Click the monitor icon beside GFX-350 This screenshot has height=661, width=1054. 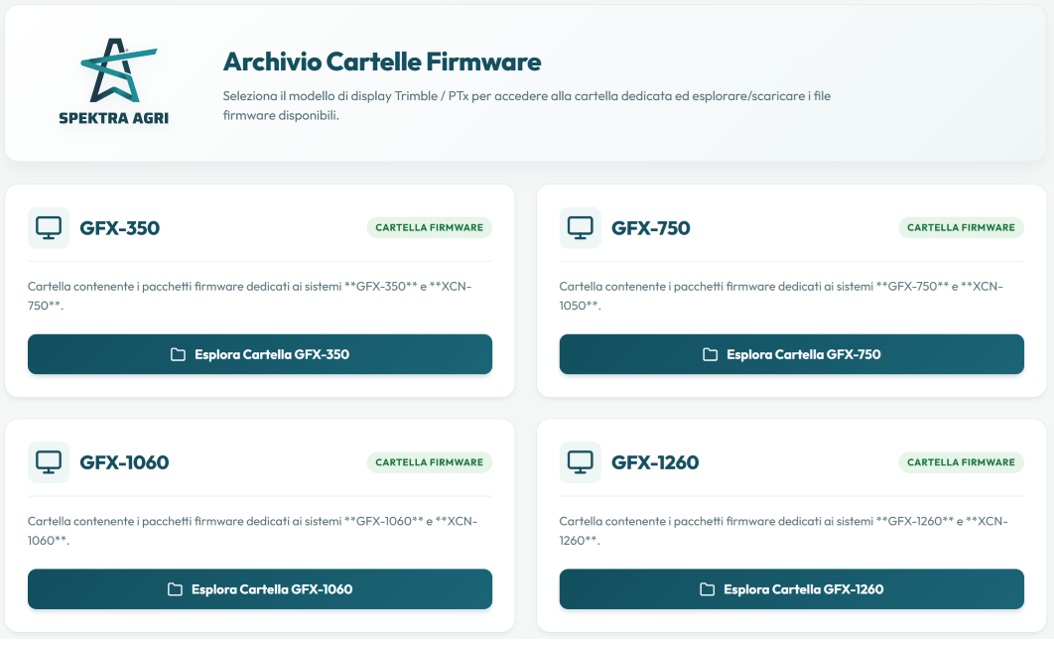click(48, 228)
